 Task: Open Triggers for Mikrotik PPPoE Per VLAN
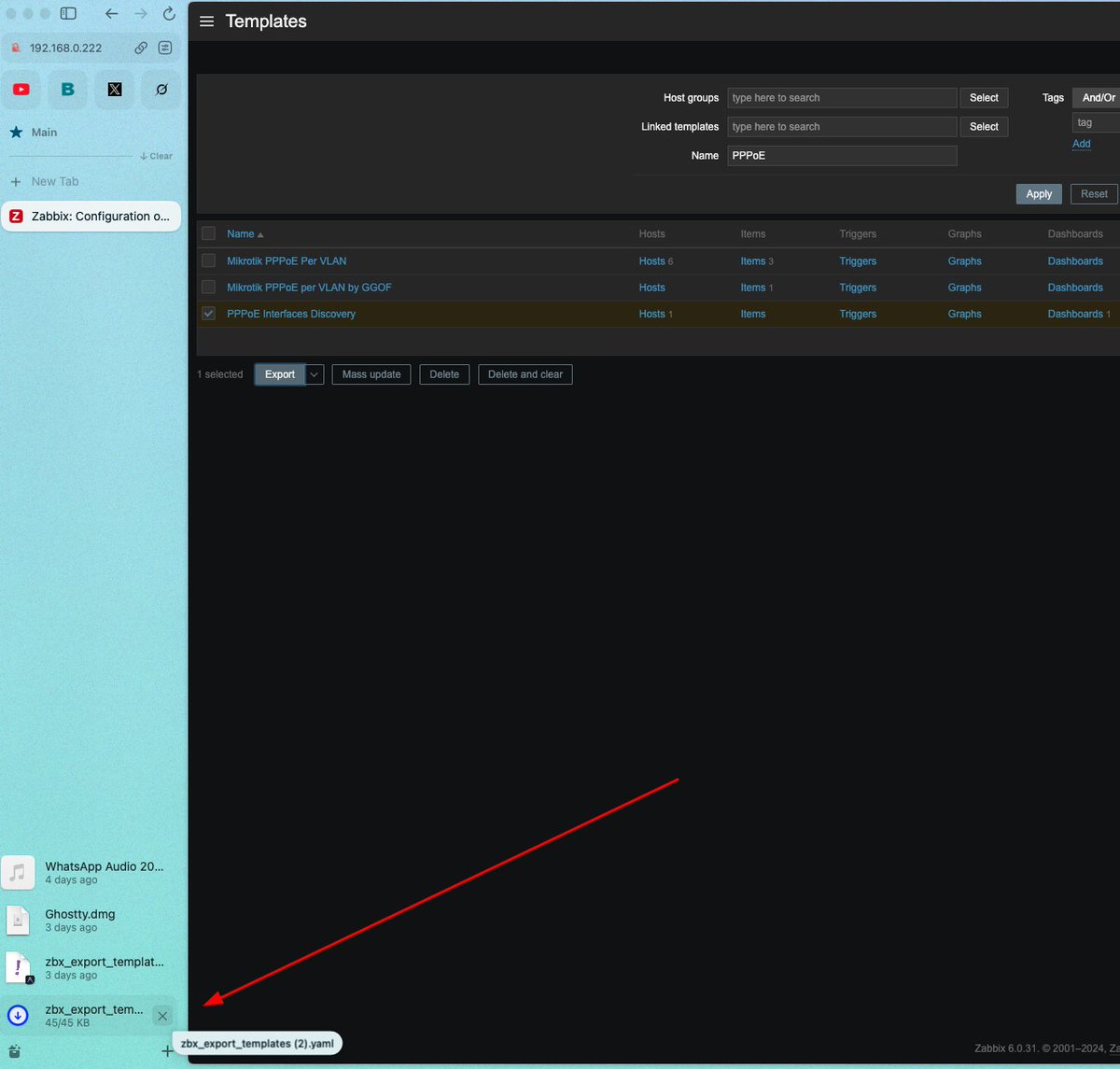(858, 261)
